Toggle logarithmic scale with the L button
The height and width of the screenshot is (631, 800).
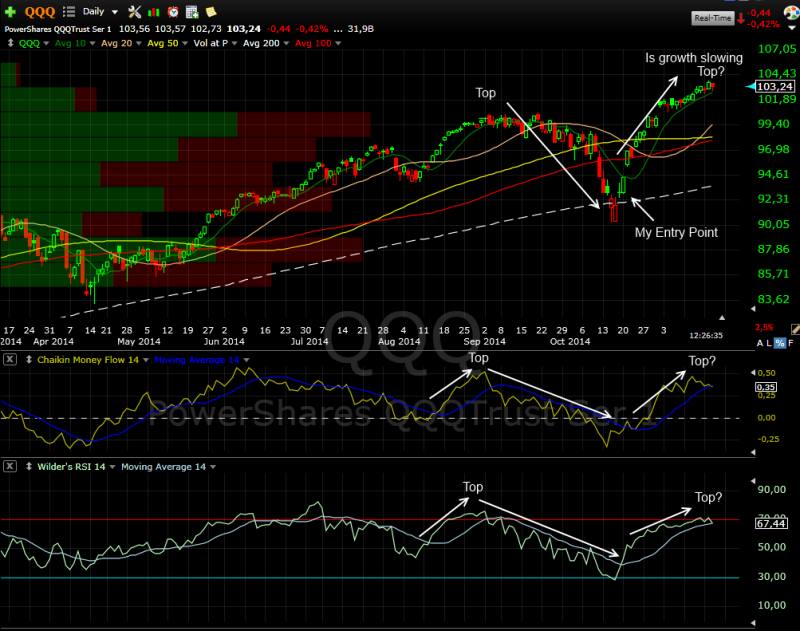[769, 343]
